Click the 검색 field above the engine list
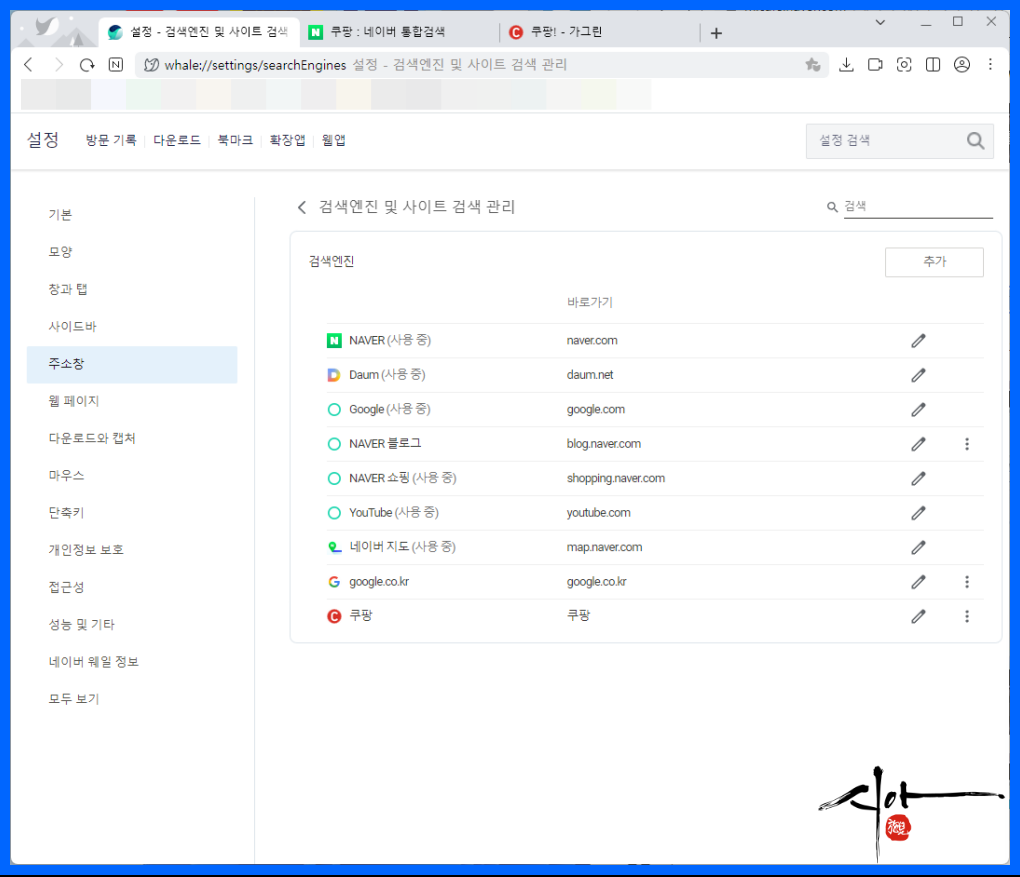1020x877 pixels. point(917,207)
